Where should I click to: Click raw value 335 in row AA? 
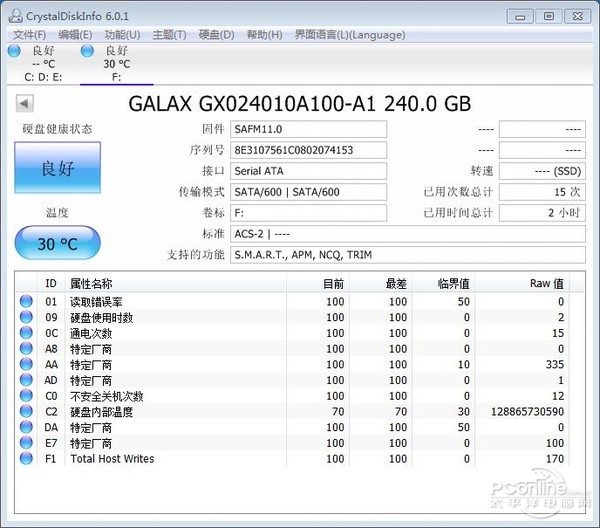point(555,365)
